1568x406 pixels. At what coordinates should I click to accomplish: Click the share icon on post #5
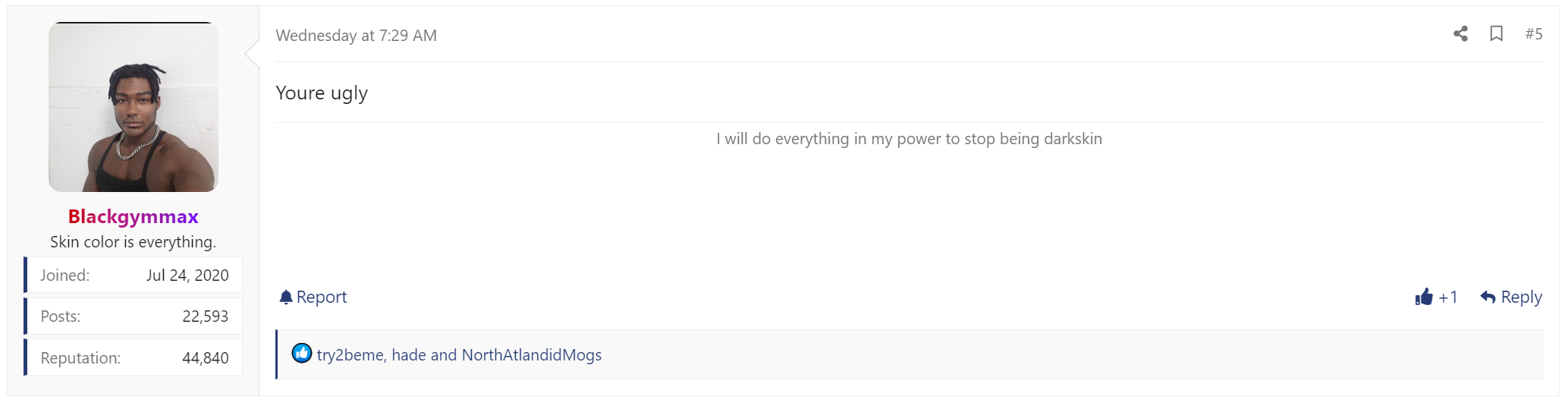[x=1460, y=33]
